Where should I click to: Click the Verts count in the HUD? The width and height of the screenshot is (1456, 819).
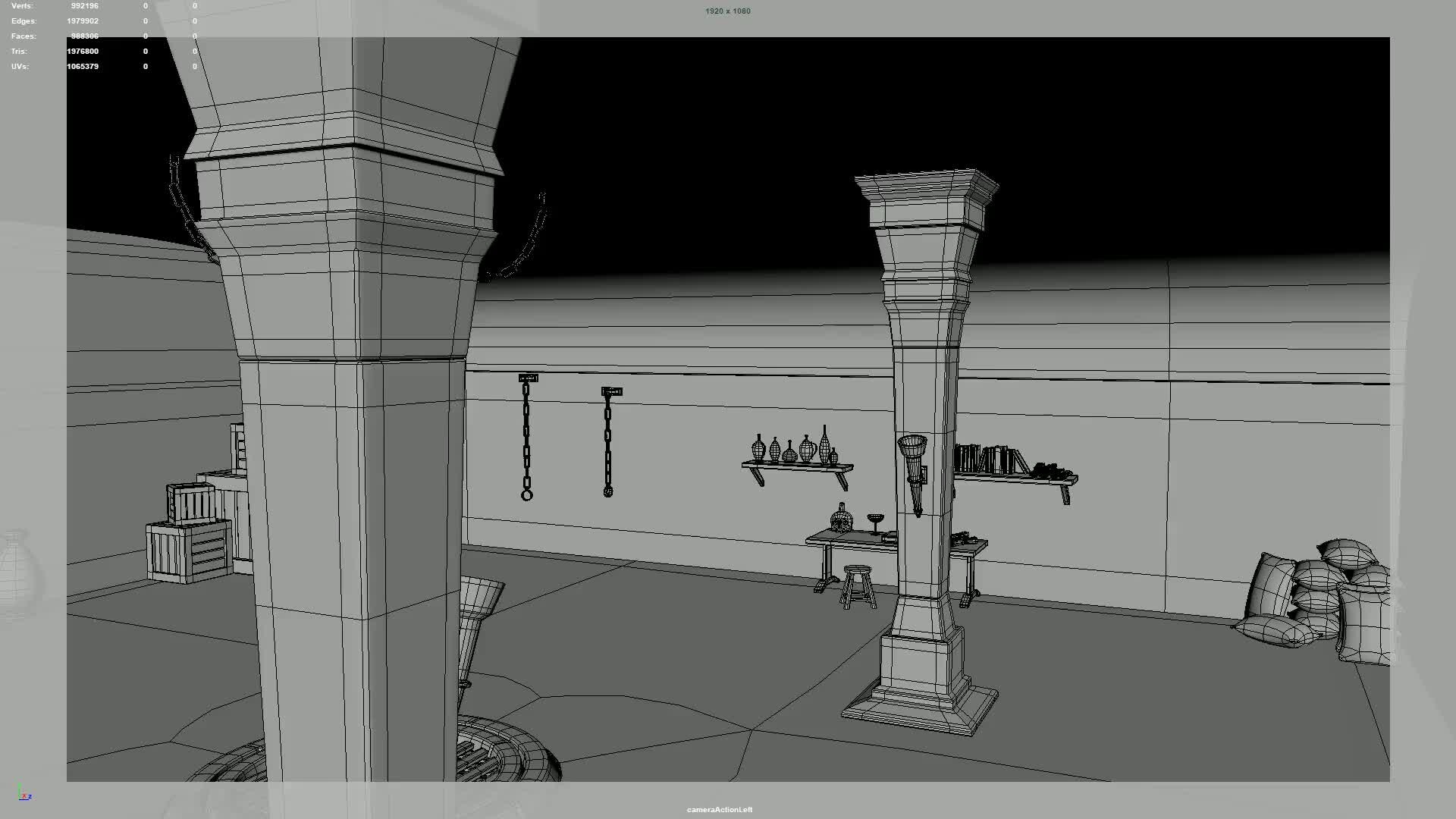click(x=83, y=5)
